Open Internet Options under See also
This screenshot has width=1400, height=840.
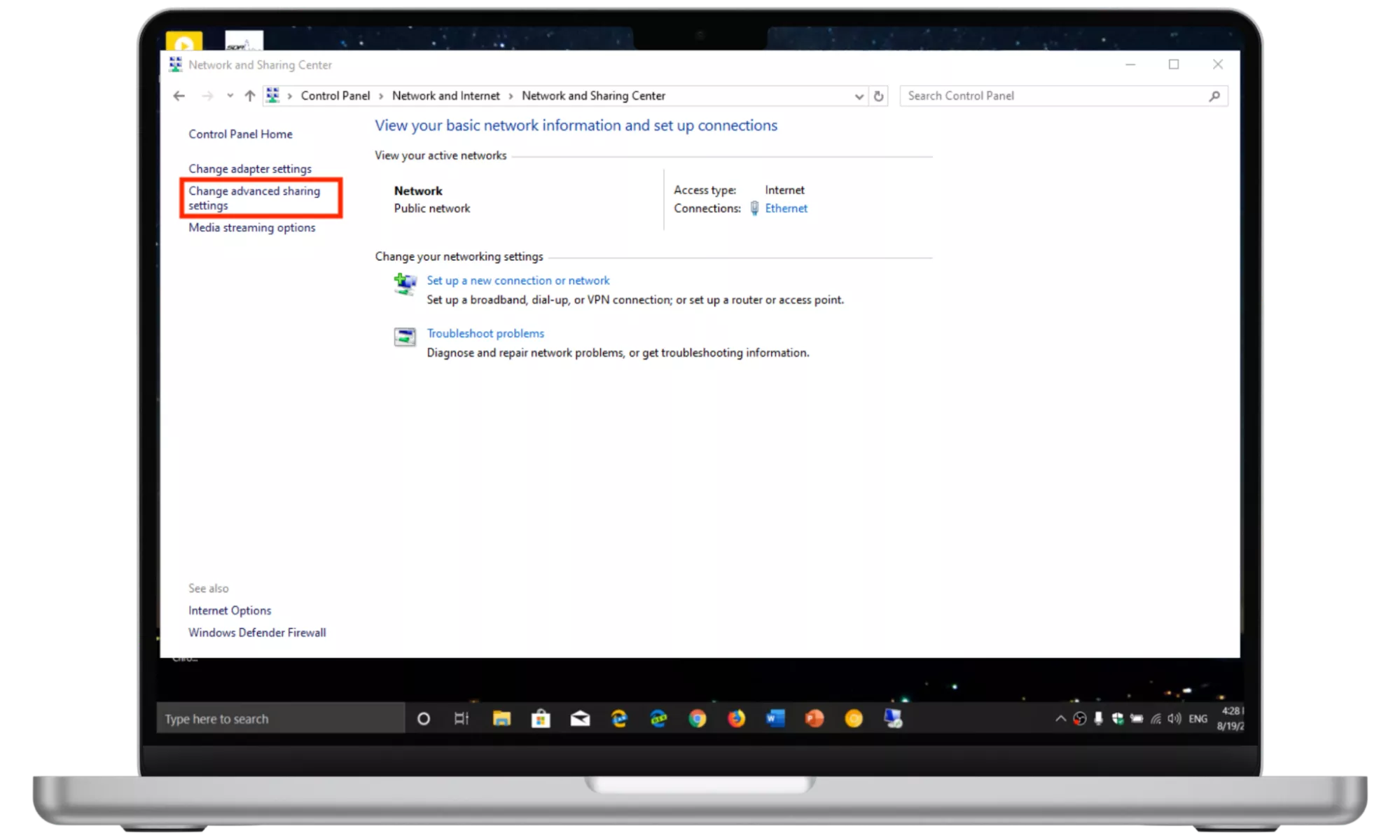click(230, 610)
